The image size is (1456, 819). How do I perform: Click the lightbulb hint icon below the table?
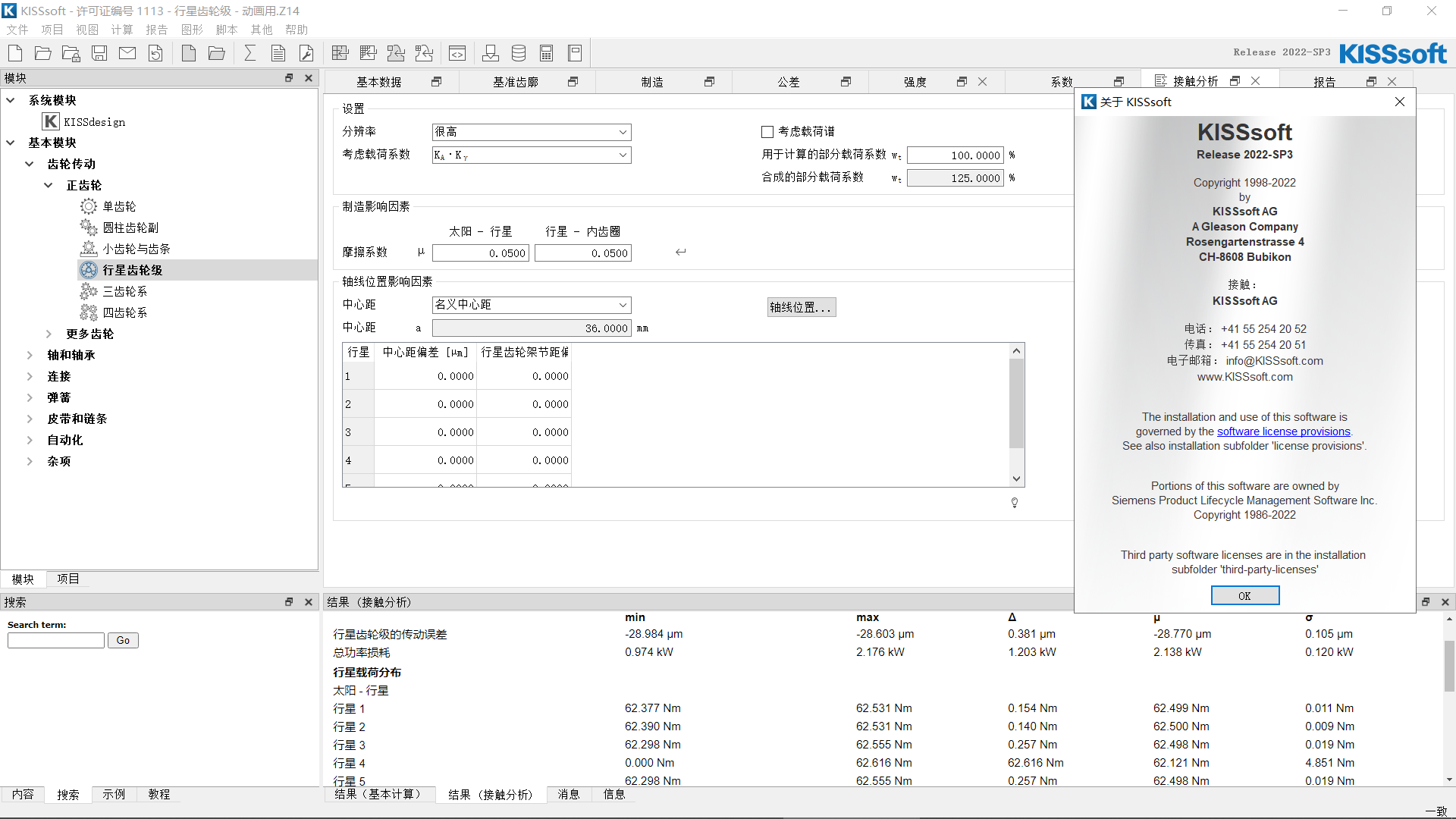pyautogui.click(x=1015, y=503)
